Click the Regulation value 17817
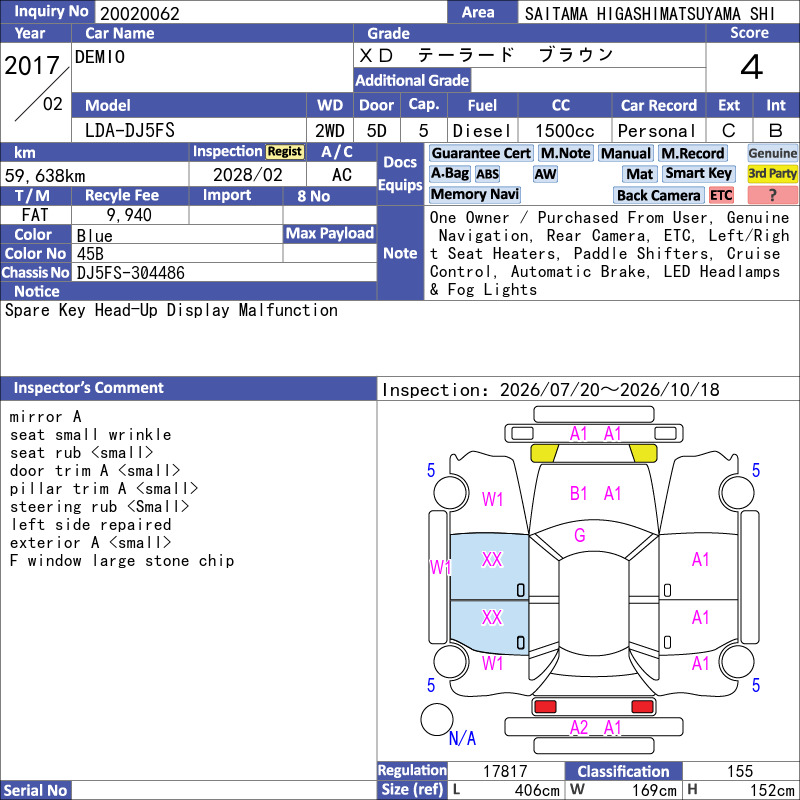This screenshot has width=800, height=800. point(505,771)
